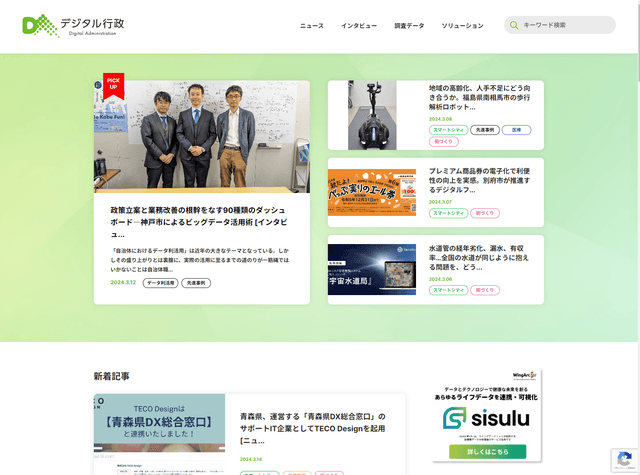
Task: Select the 医療 tag on robot article
Action: [516, 130]
